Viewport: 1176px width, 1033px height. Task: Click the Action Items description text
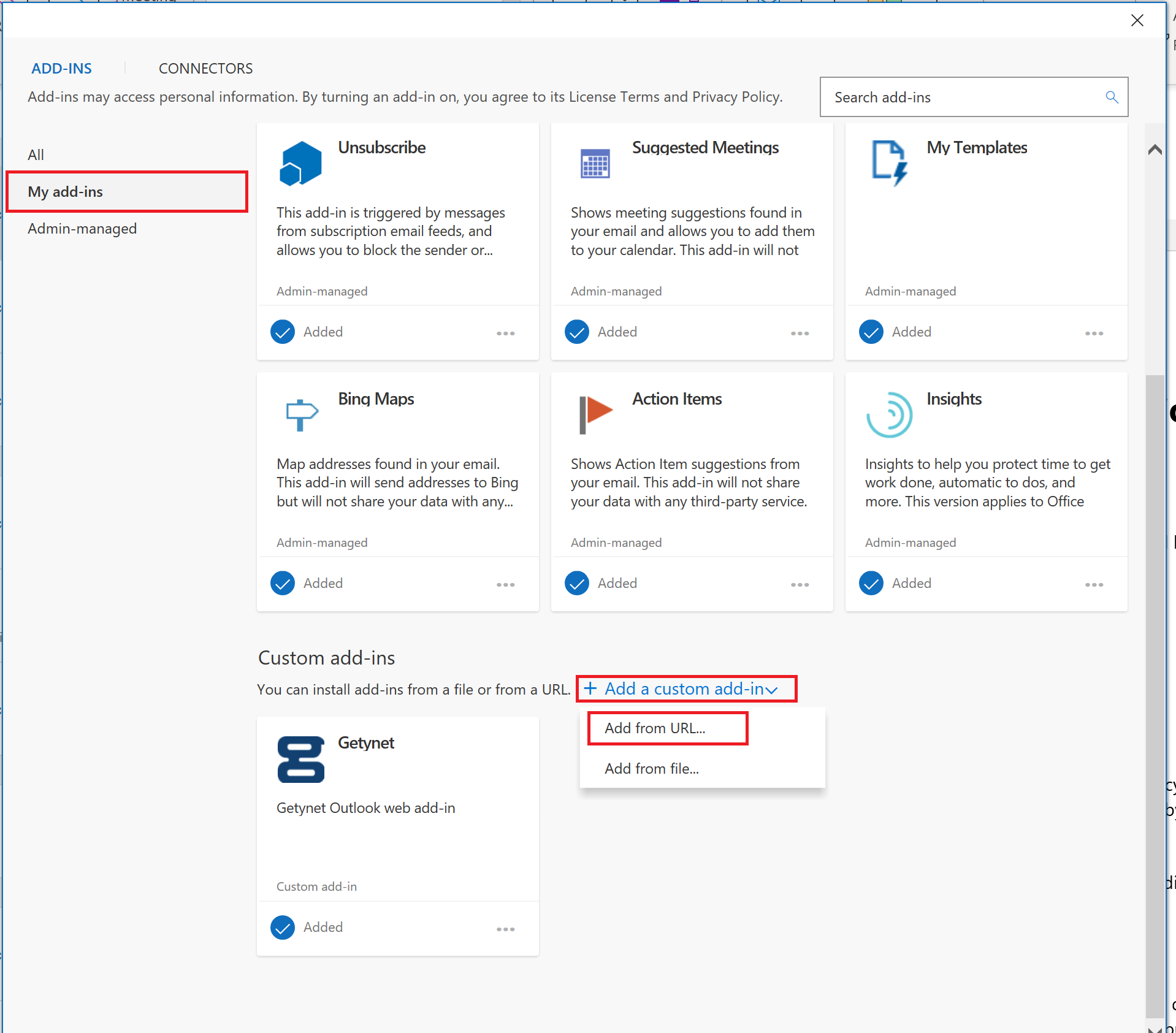tap(689, 482)
